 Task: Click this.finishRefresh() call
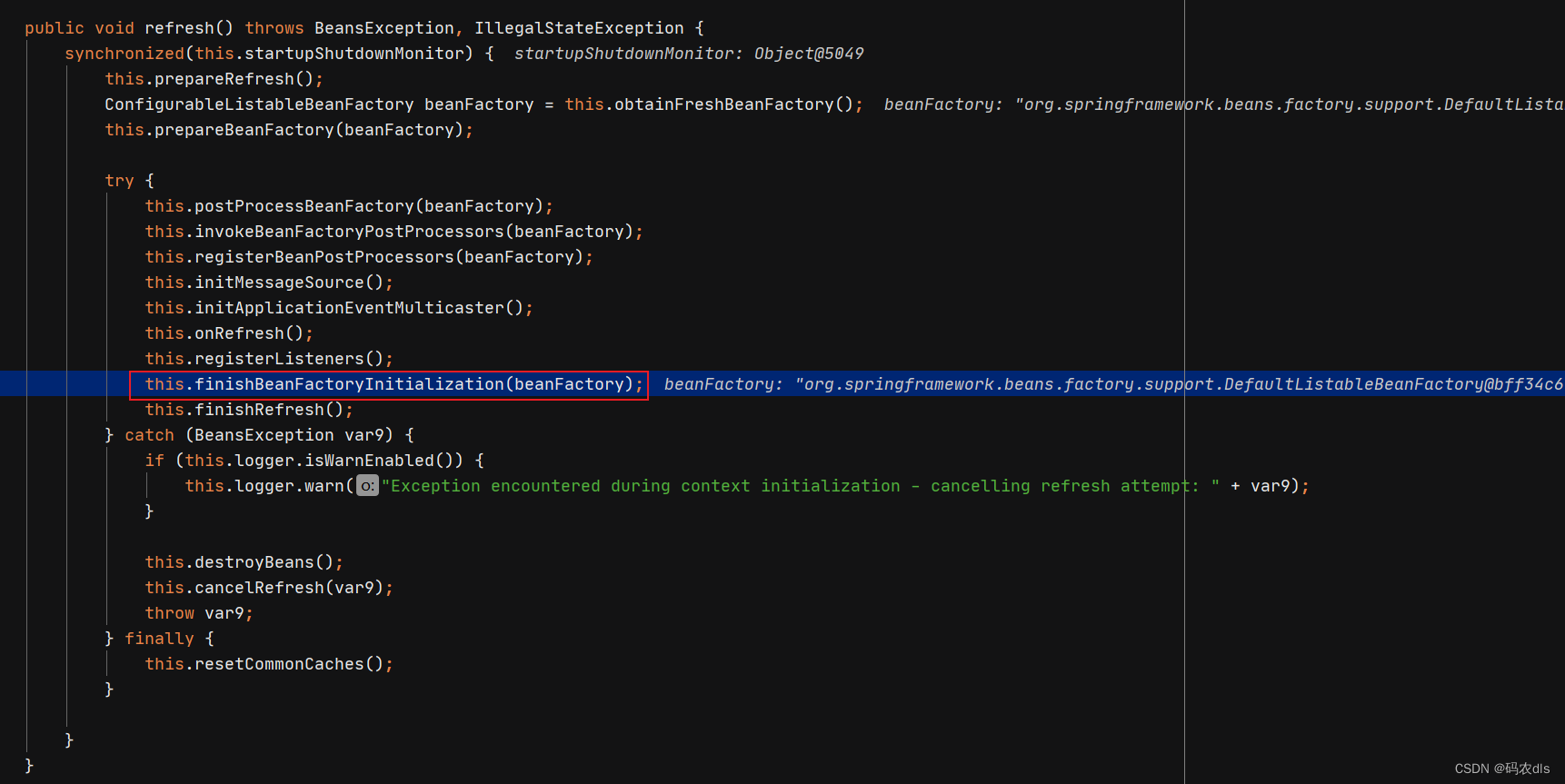(x=249, y=410)
